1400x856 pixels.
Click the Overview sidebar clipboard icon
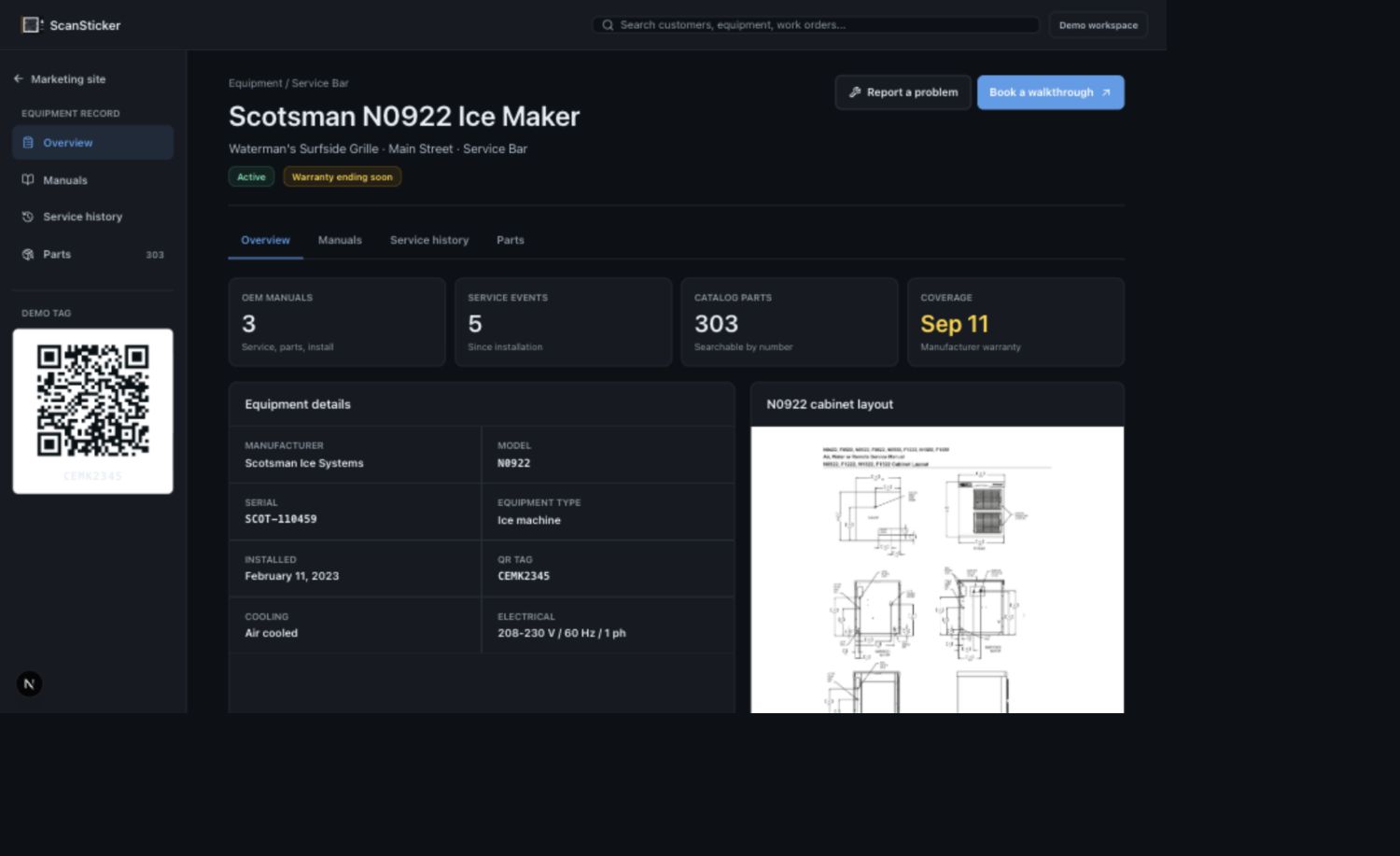(x=28, y=143)
